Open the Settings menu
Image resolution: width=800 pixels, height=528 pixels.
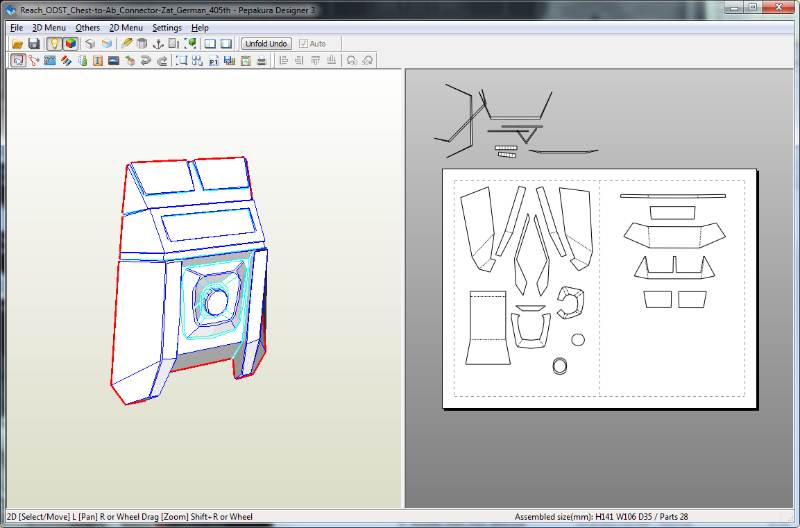pyautogui.click(x=167, y=28)
